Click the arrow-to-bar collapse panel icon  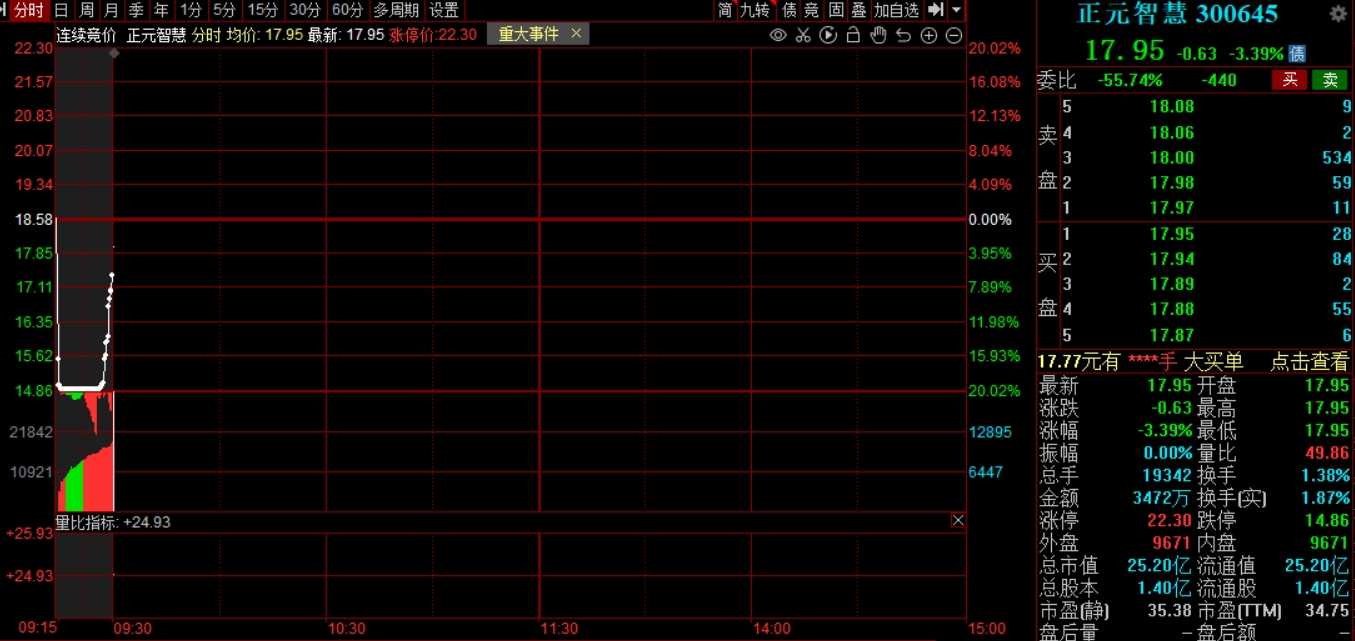point(935,10)
